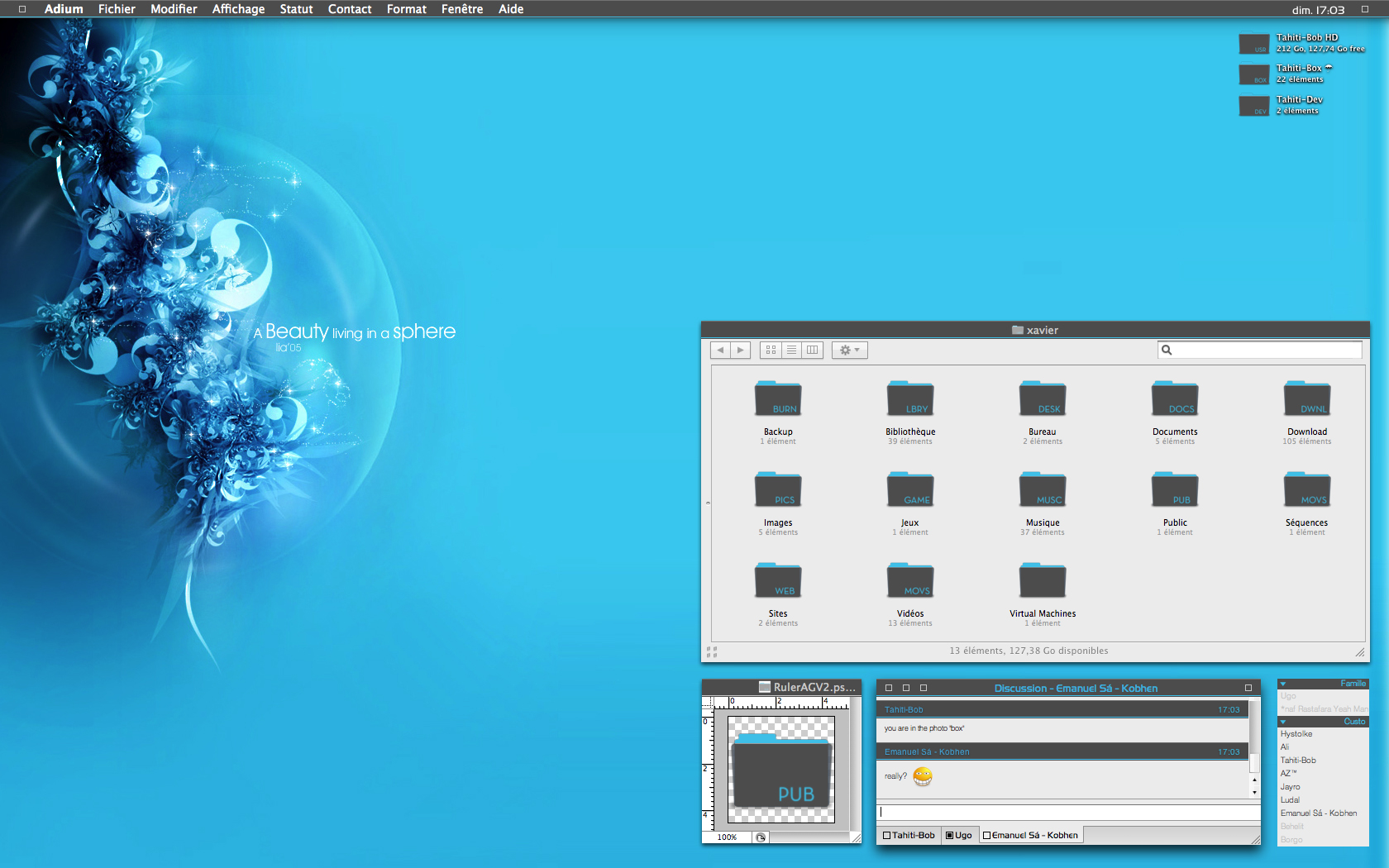This screenshot has width=1389, height=868.
Task: Switch to the Emanuel Sá - Kobhen chat tab
Action: tap(1031, 835)
